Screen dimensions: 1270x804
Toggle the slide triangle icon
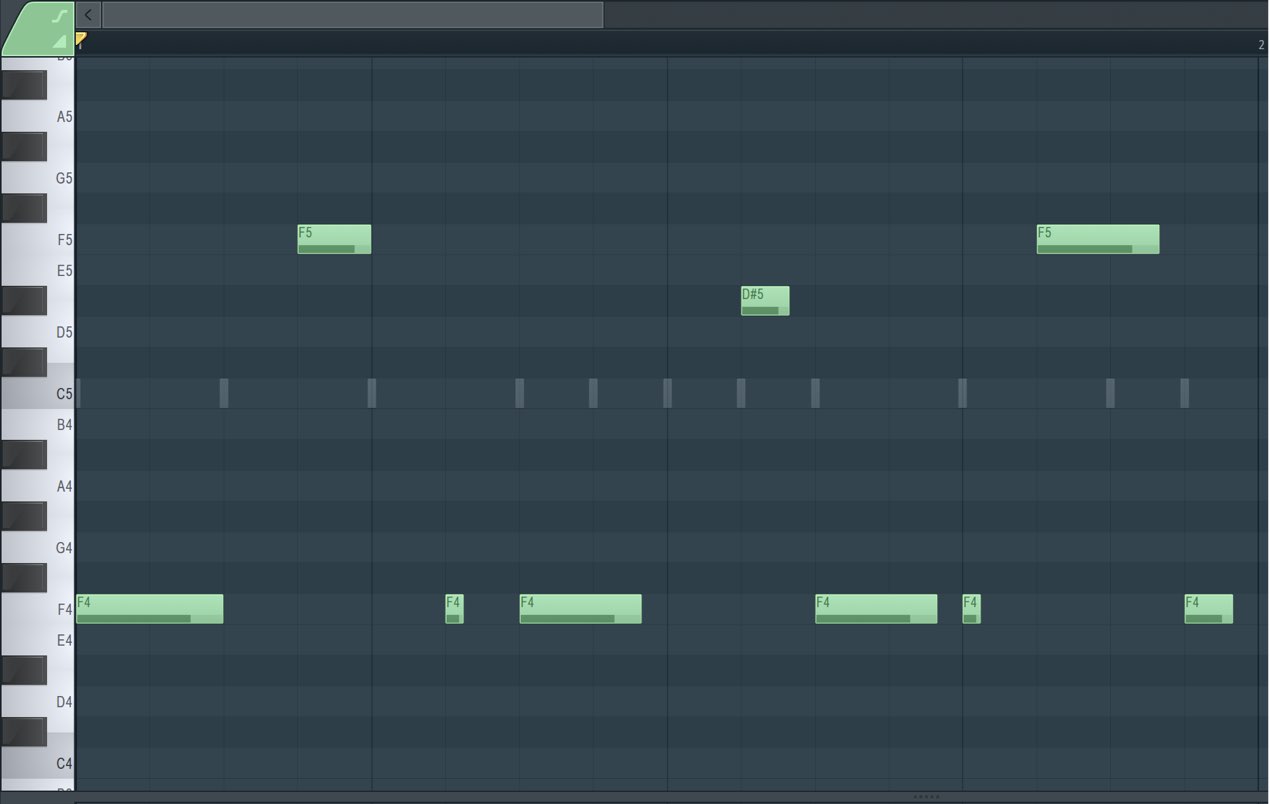[x=60, y=41]
